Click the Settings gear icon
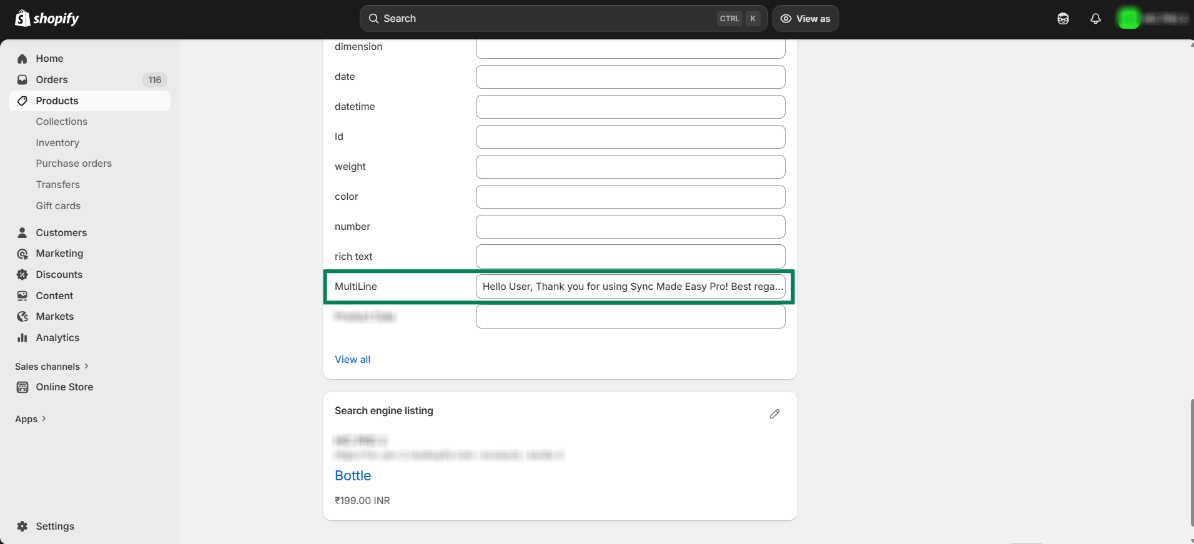Screen dimensions: 1194x544 (22, 527)
